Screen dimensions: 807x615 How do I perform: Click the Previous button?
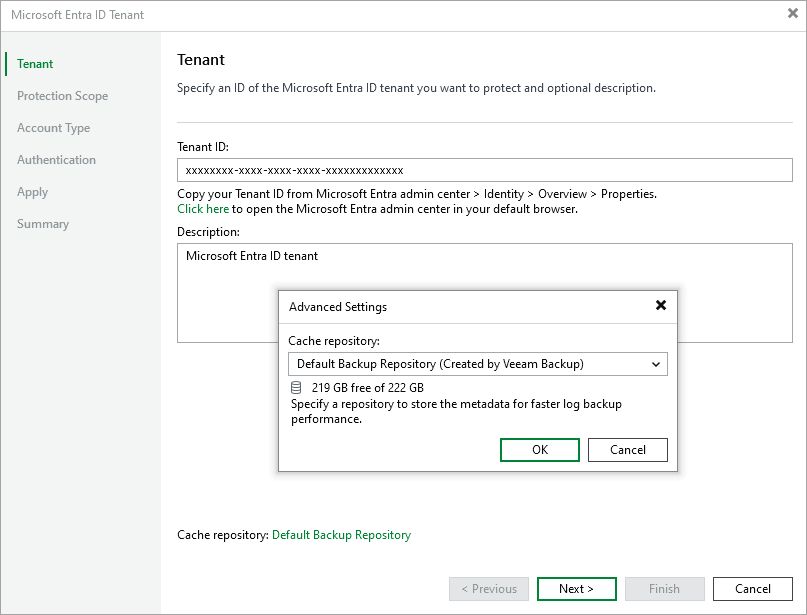488,588
